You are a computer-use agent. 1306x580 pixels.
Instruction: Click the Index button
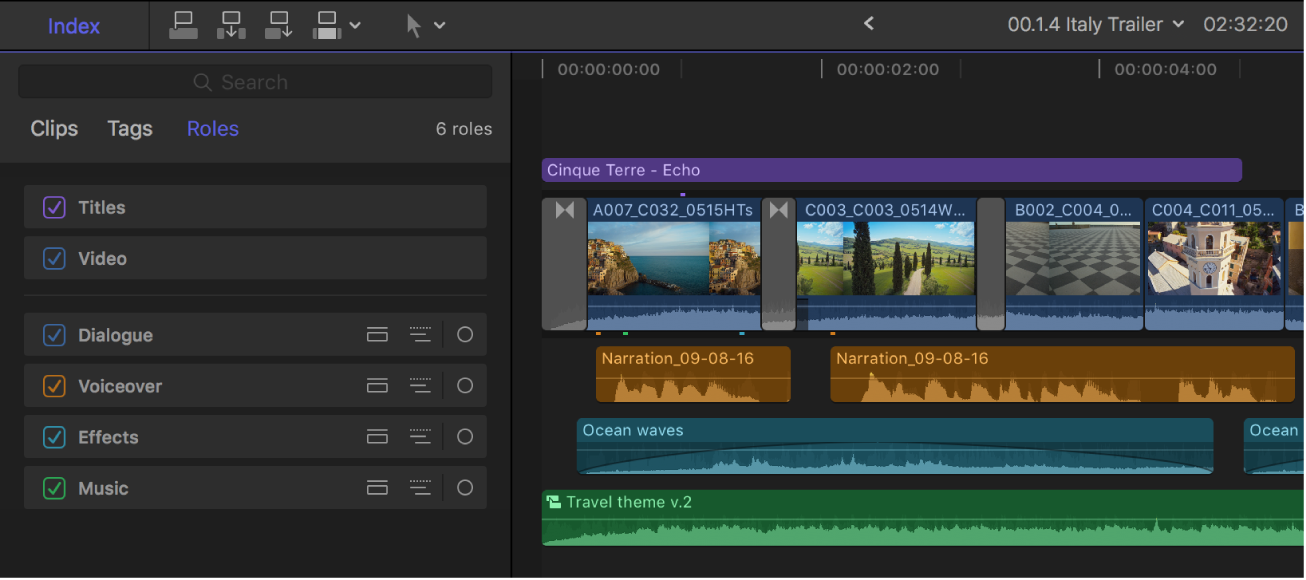(x=73, y=24)
